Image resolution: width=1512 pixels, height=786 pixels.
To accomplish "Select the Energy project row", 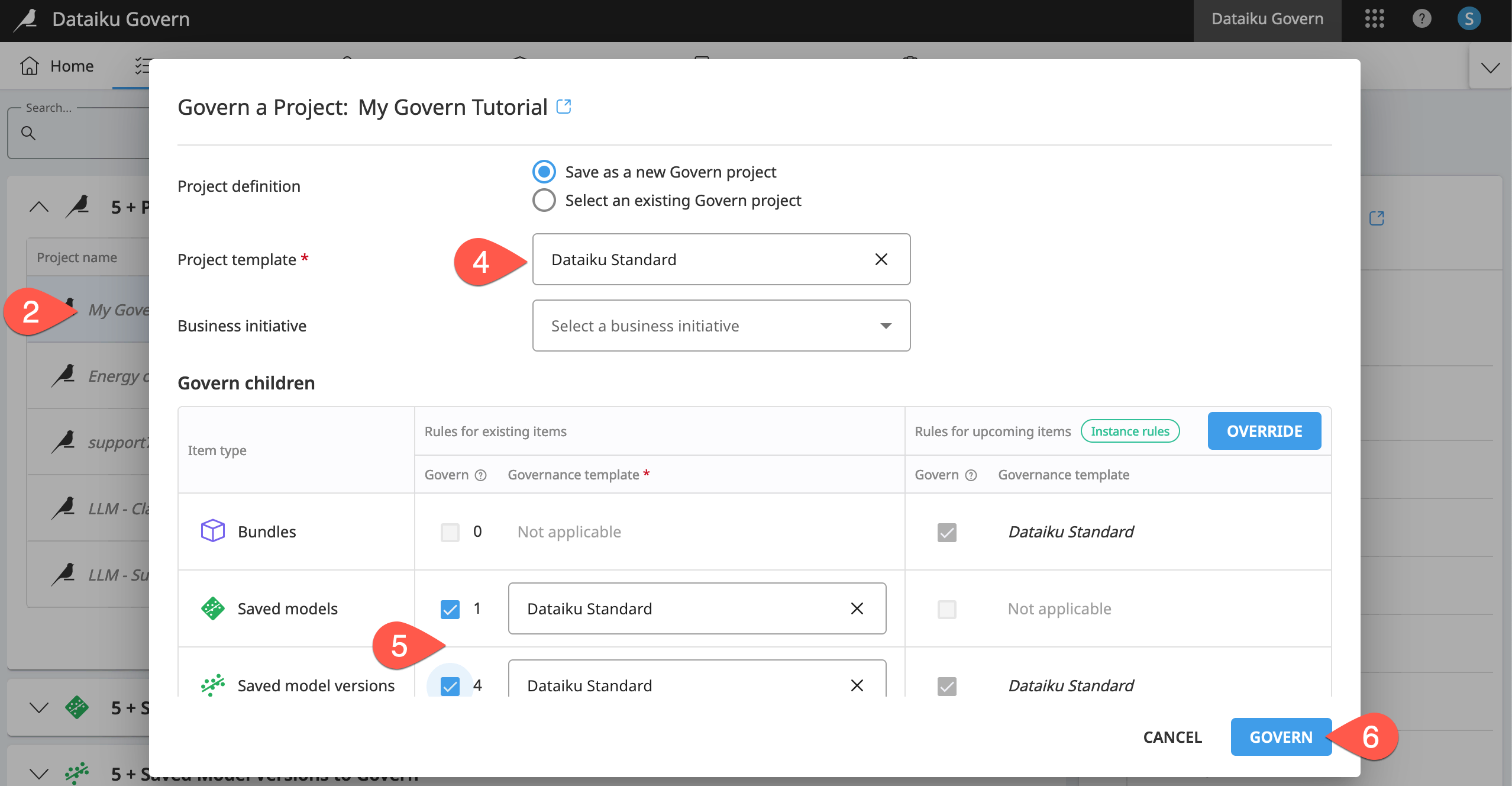I will (89, 376).
